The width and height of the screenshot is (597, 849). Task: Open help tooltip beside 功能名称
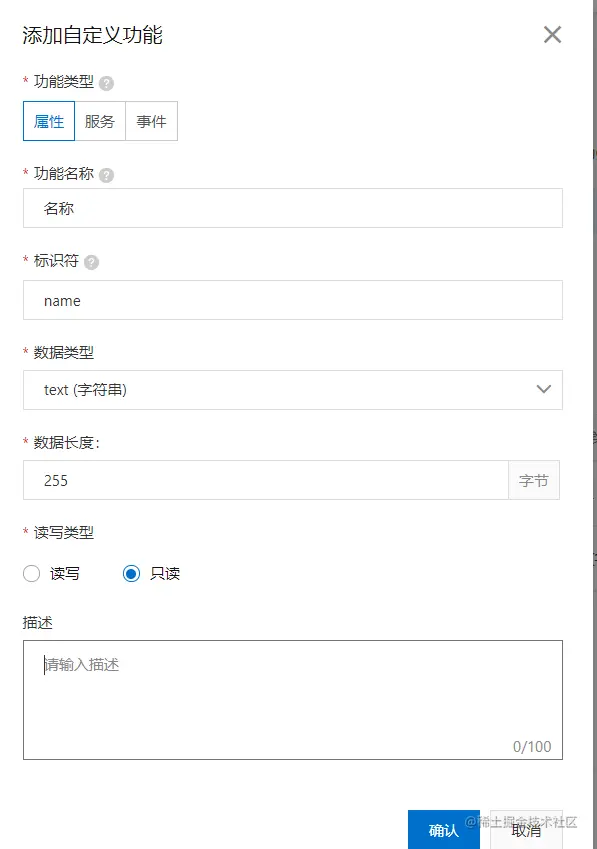click(107, 175)
